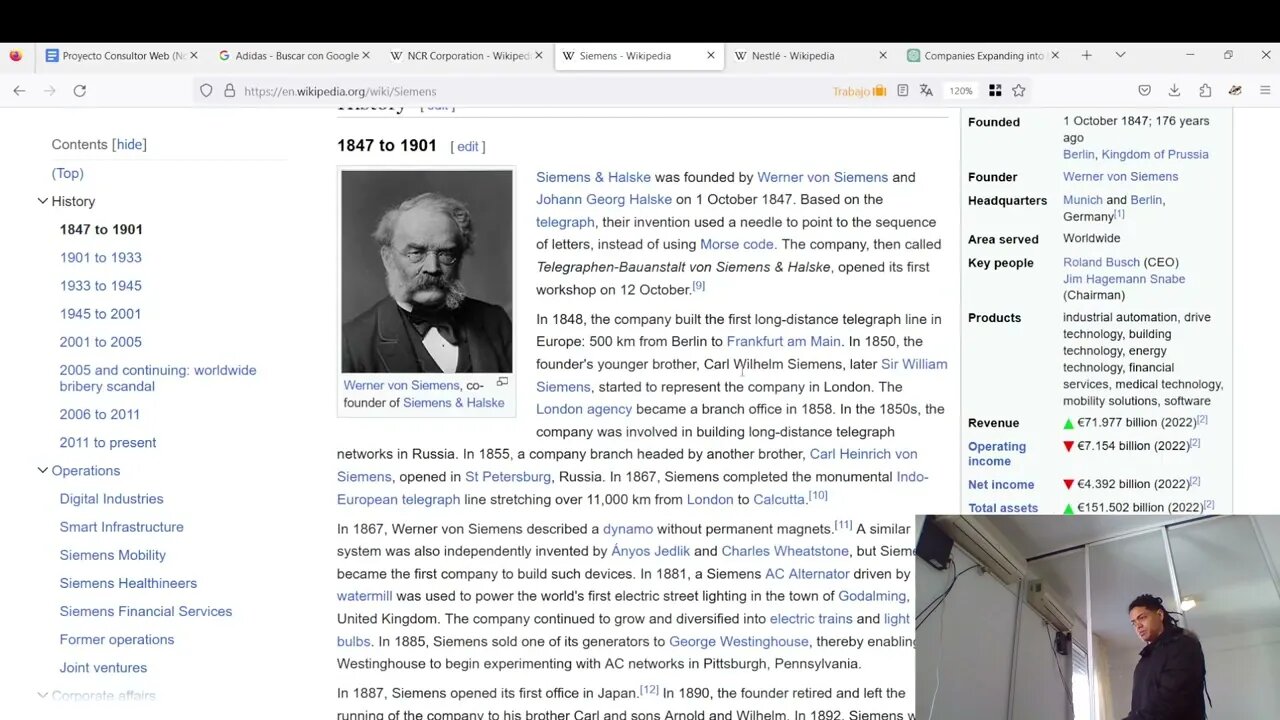Open Joint ventures contents entry

coord(103,667)
